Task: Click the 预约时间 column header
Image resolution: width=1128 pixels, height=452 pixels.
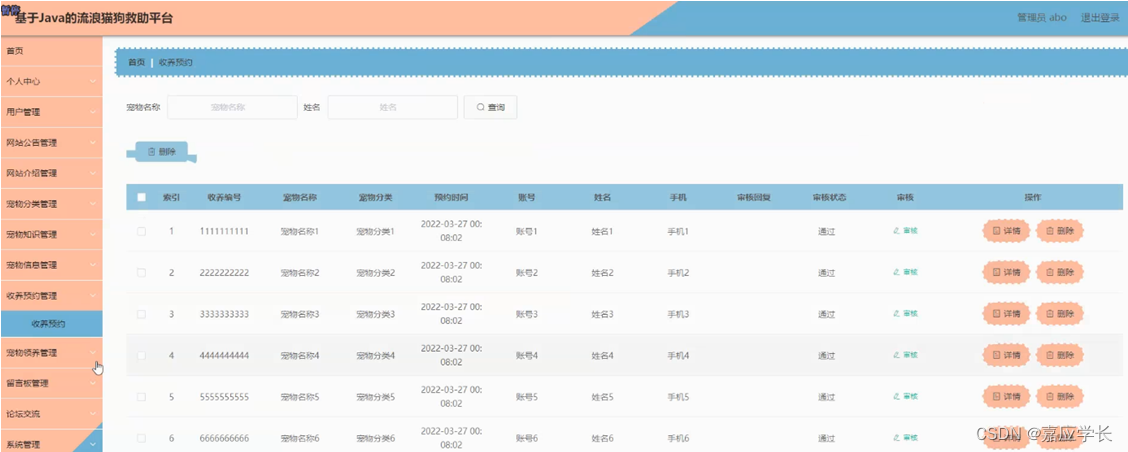Action: click(452, 196)
